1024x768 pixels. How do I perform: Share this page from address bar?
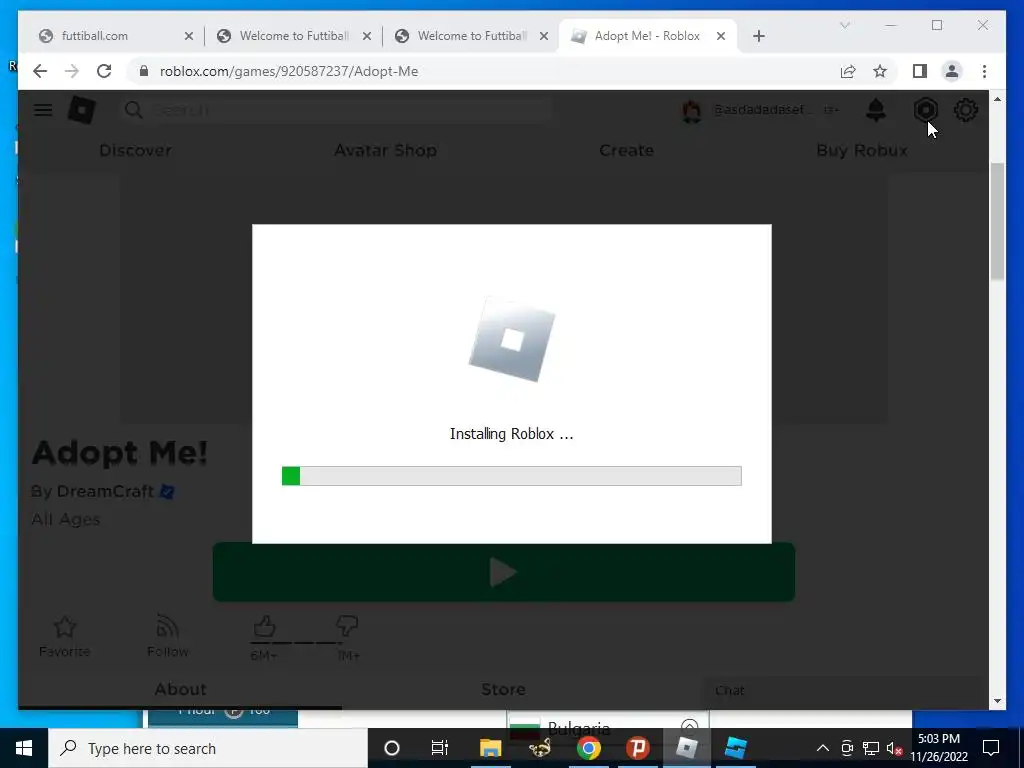pos(848,71)
